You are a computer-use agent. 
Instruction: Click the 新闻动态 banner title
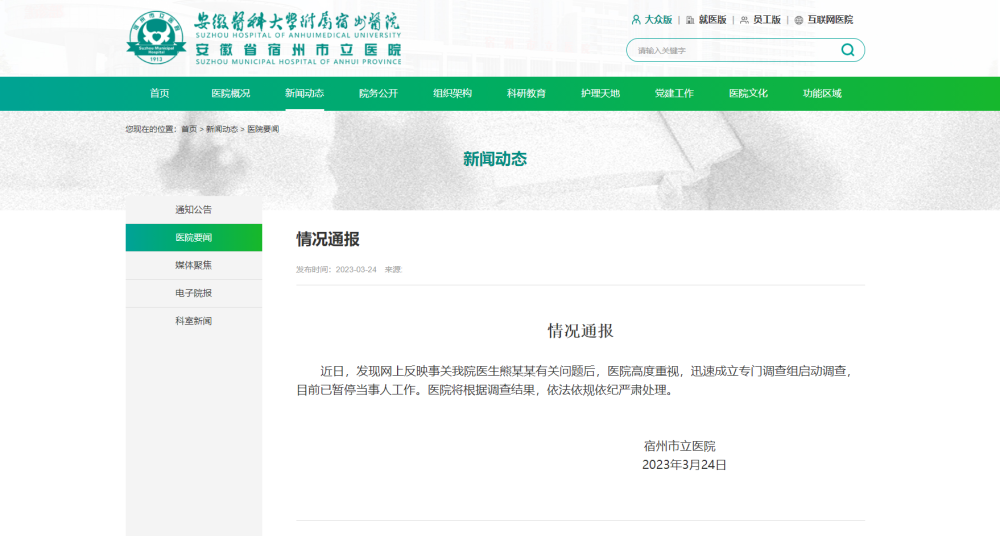[495, 159]
